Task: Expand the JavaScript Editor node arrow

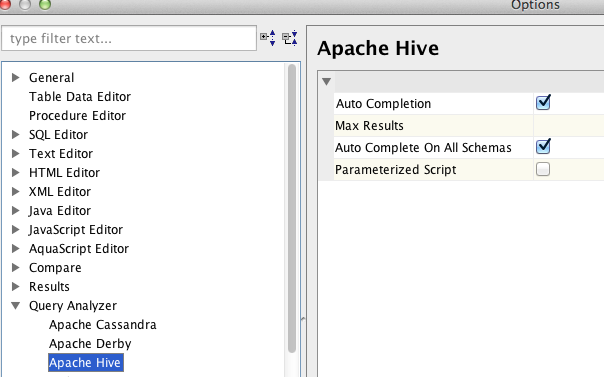Action: pos(15,229)
